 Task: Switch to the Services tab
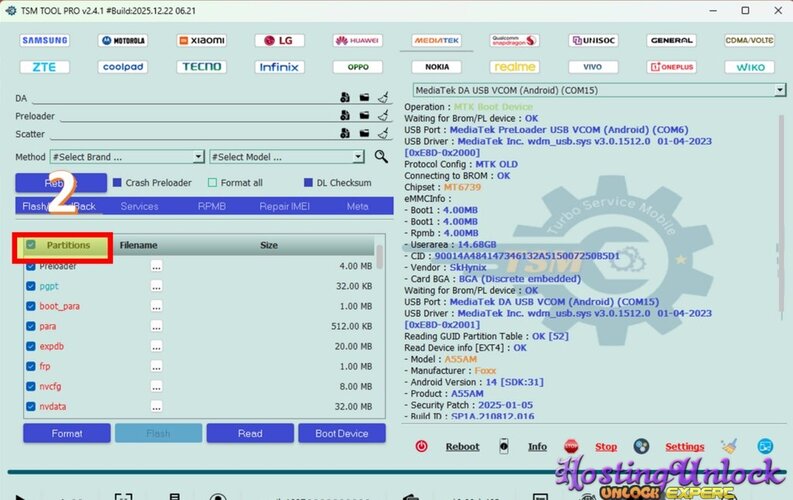[140, 206]
